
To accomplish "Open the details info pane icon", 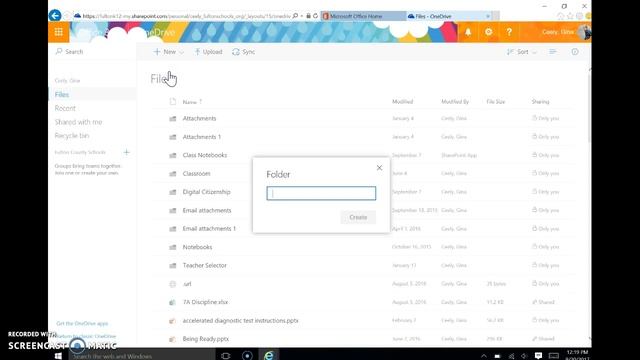I will (x=575, y=52).
